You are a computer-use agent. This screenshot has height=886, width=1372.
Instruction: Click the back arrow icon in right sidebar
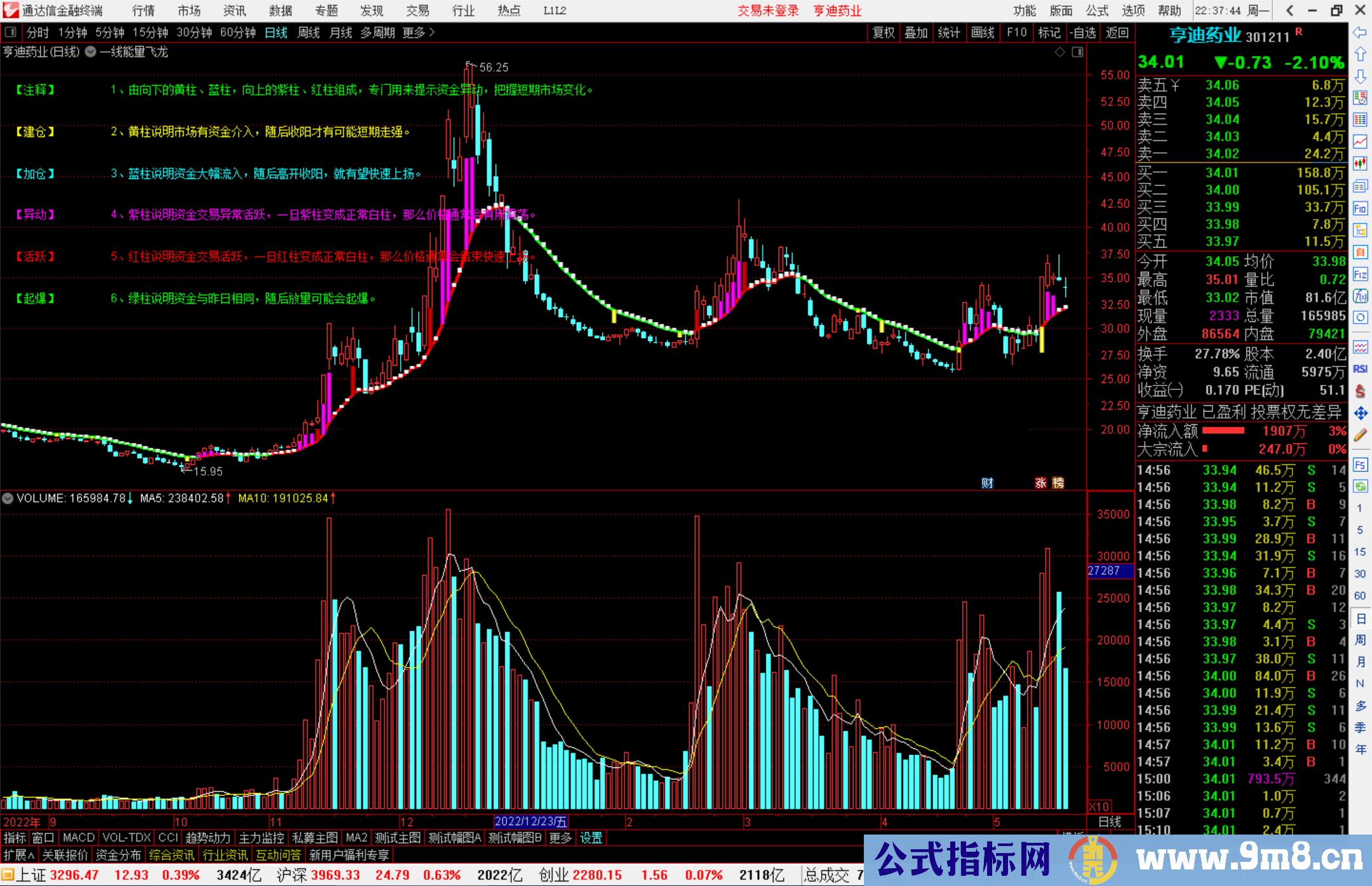1360,32
